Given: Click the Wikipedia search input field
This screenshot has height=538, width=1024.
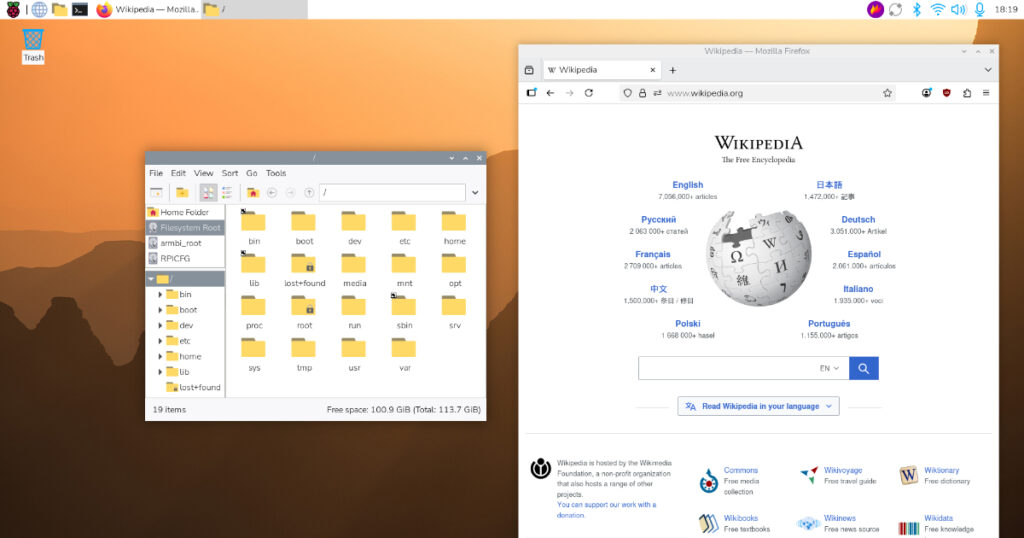Looking at the screenshot, I should coord(727,368).
